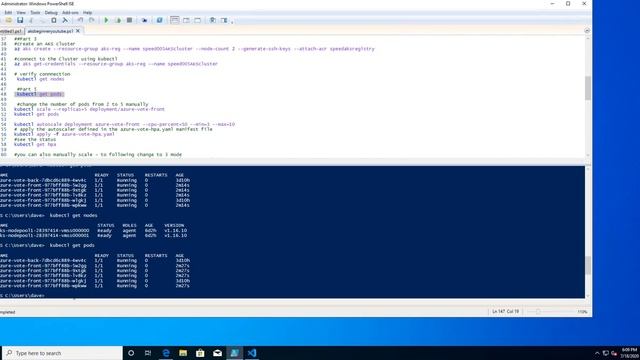Image resolution: width=640 pixels, height=360 pixels.
Task: Open the Add-ons menu
Action: (70, 13)
